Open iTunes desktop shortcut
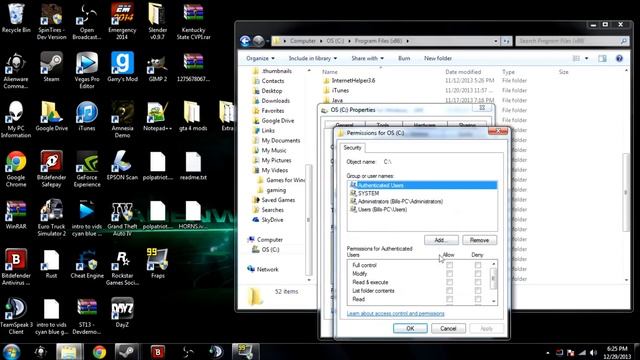Image resolution: width=640 pixels, height=360 pixels. pyautogui.click(x=87, y=116)
